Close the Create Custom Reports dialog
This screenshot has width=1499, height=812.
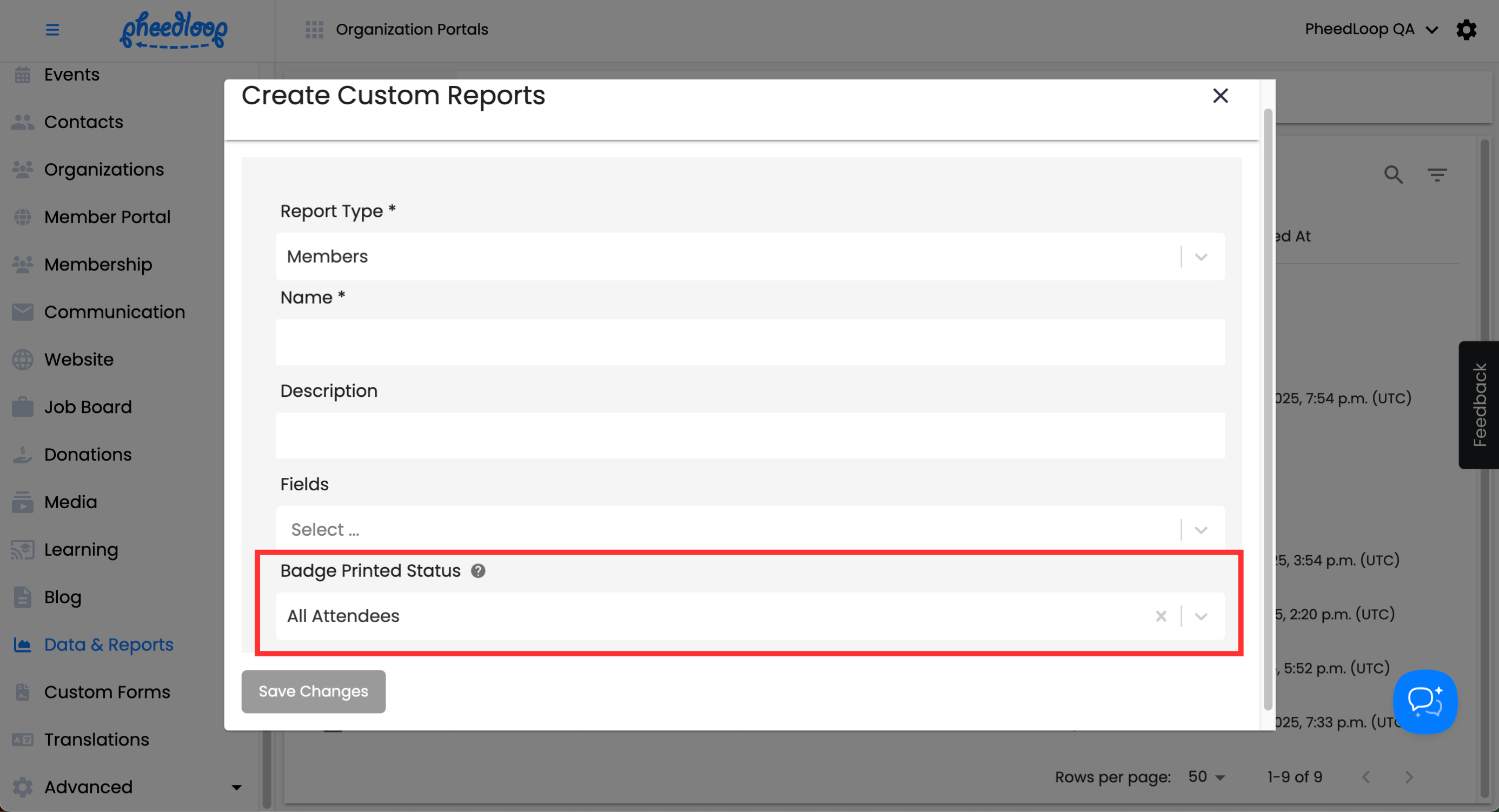1221,95
